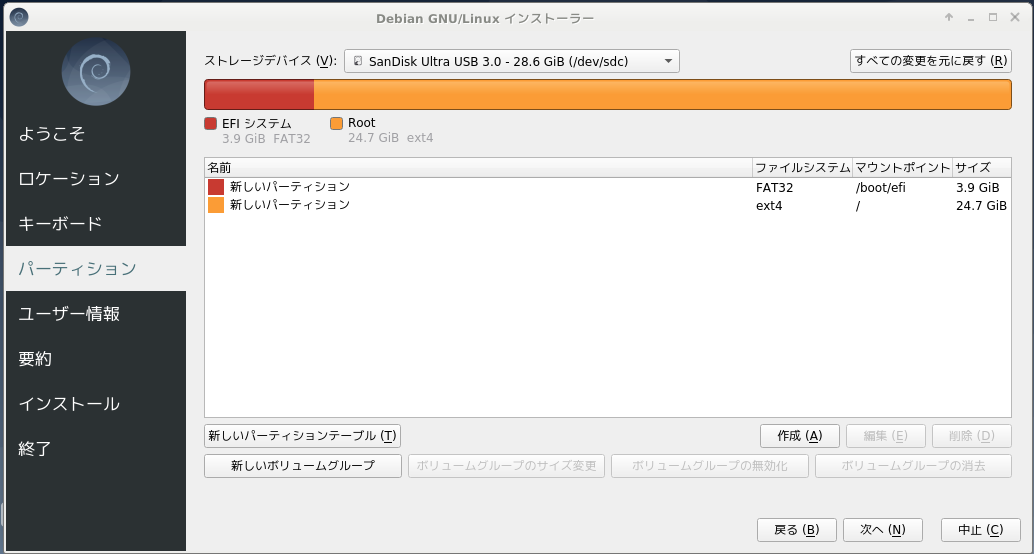The width and height of the screenshot is (1034, 554).
Task: Click the ファイルシステム column header
Action: (x=802, y=167)
